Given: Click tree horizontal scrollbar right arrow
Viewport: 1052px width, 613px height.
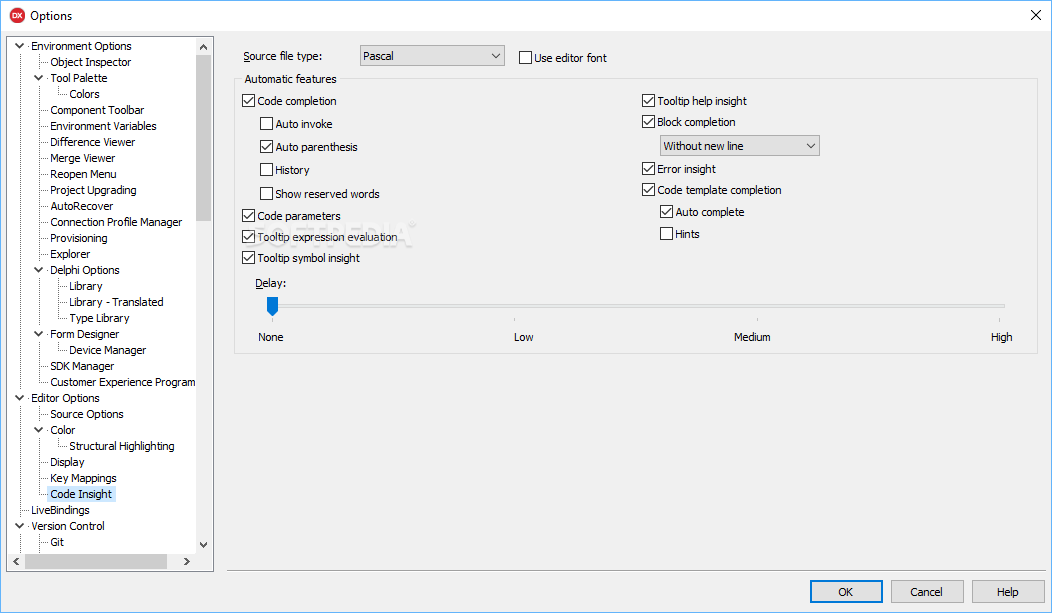Looking at the screenshot, I should coord(187,561).
